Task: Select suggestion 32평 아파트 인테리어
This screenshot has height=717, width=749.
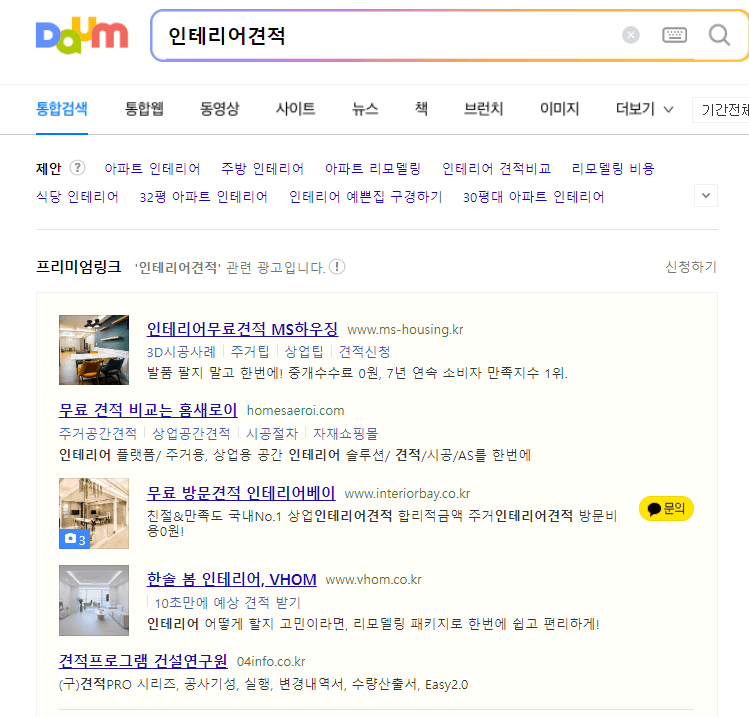Action: click(x=203, y=197)
